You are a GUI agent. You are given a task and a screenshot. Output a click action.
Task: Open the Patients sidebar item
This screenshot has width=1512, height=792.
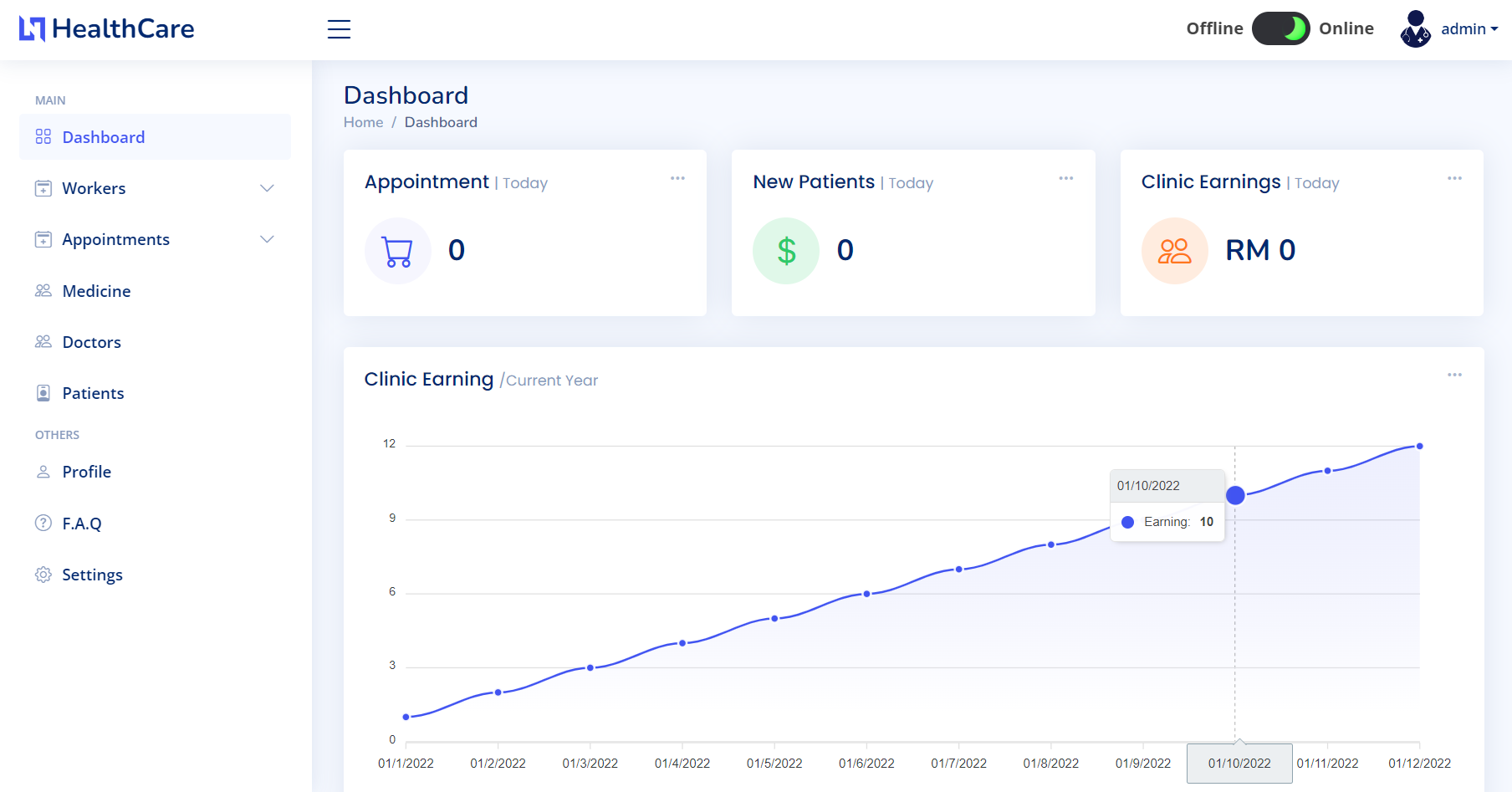tap(93, 393)
